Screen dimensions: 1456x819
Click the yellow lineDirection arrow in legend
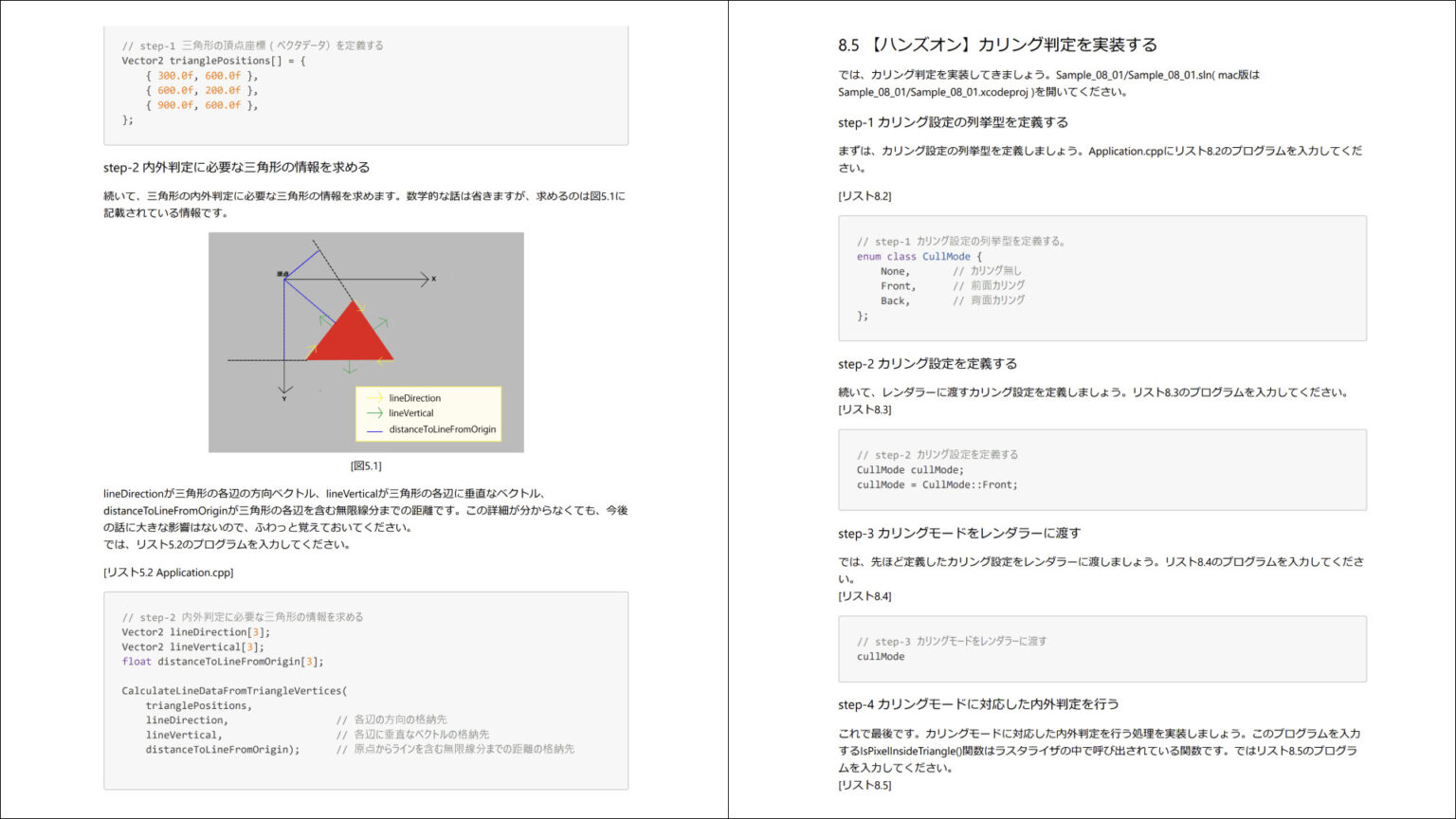point(374,398)
